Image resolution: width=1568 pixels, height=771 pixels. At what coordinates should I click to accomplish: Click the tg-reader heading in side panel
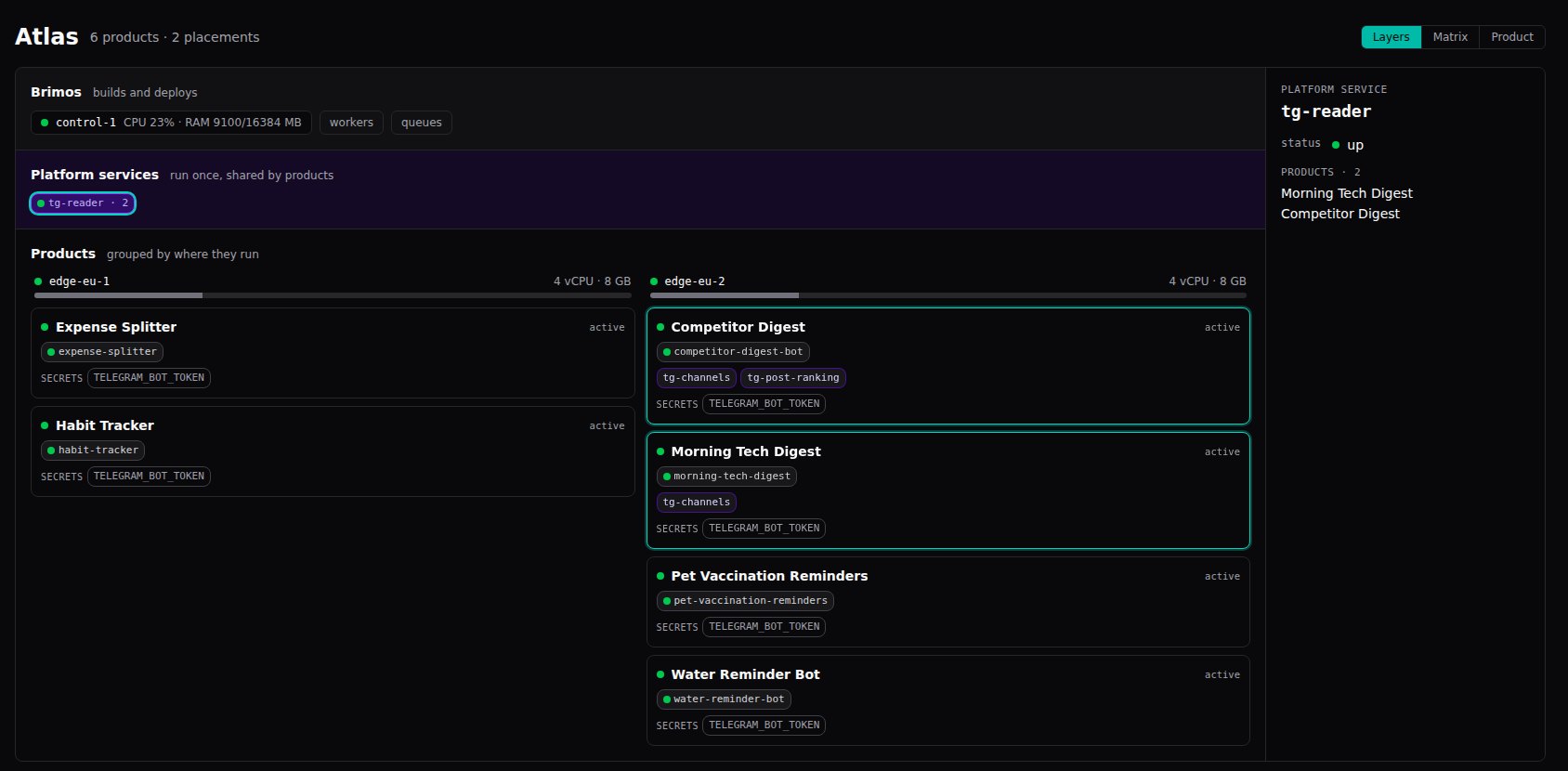[x=1326, y=111]
